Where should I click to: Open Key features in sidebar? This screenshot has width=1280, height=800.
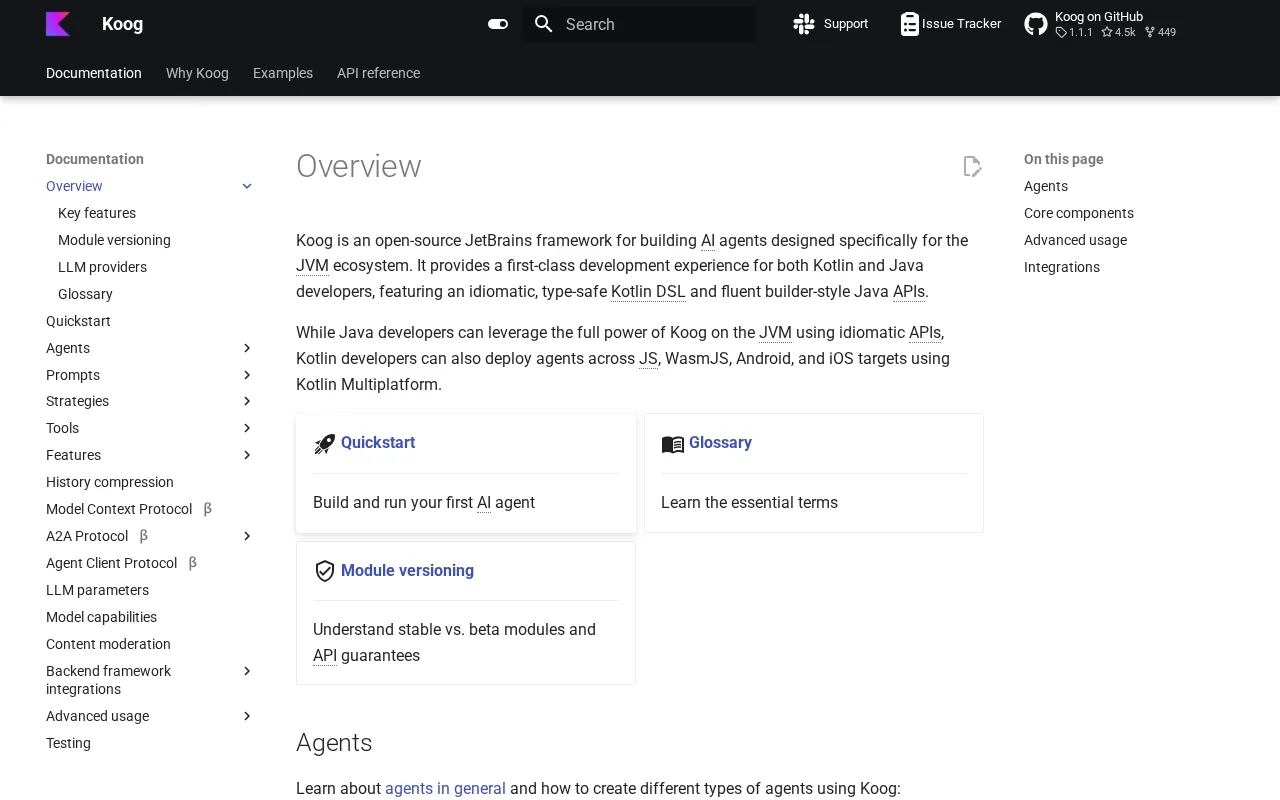pos(97,213)
